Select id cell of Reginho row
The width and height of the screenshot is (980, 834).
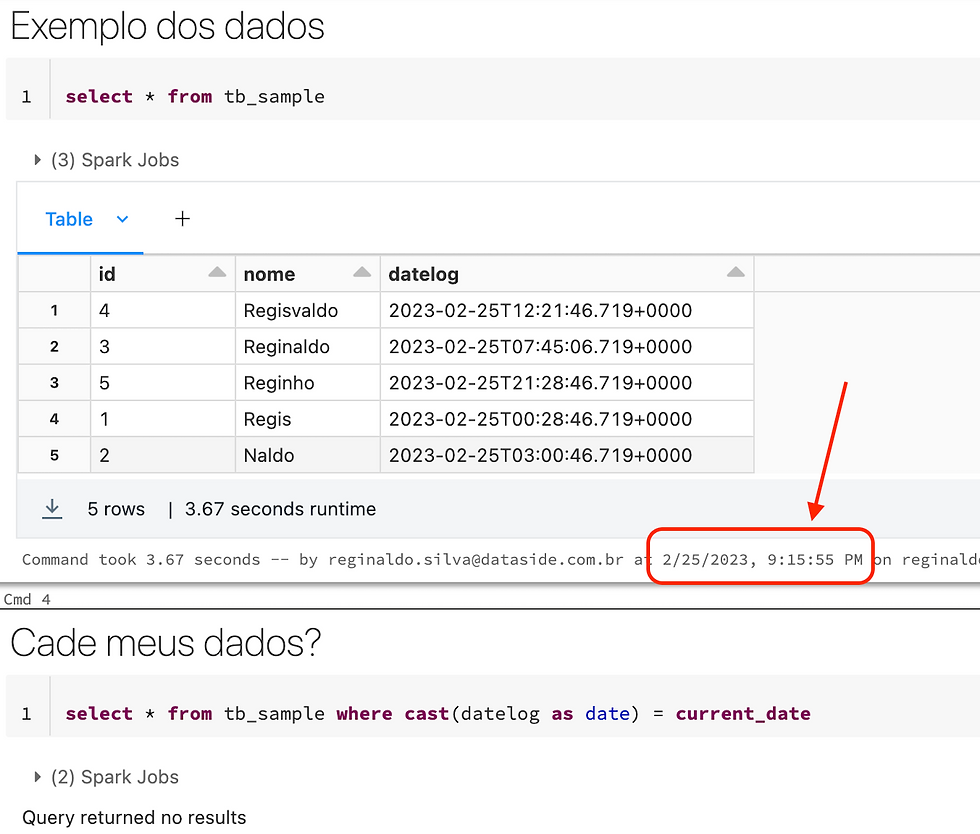[x=162, y=383]
